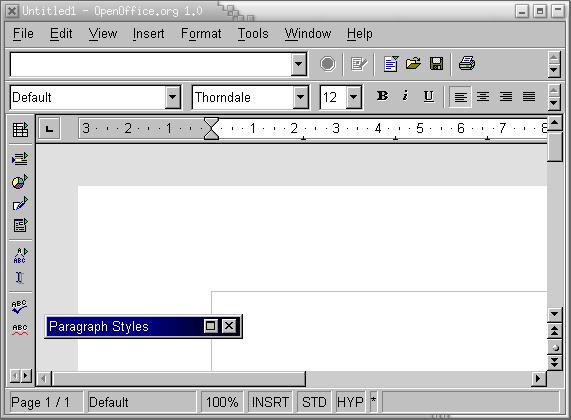Run Spellcheck ABC checkmark icon
The image size is (571, 420).
(x=19, y=307)
